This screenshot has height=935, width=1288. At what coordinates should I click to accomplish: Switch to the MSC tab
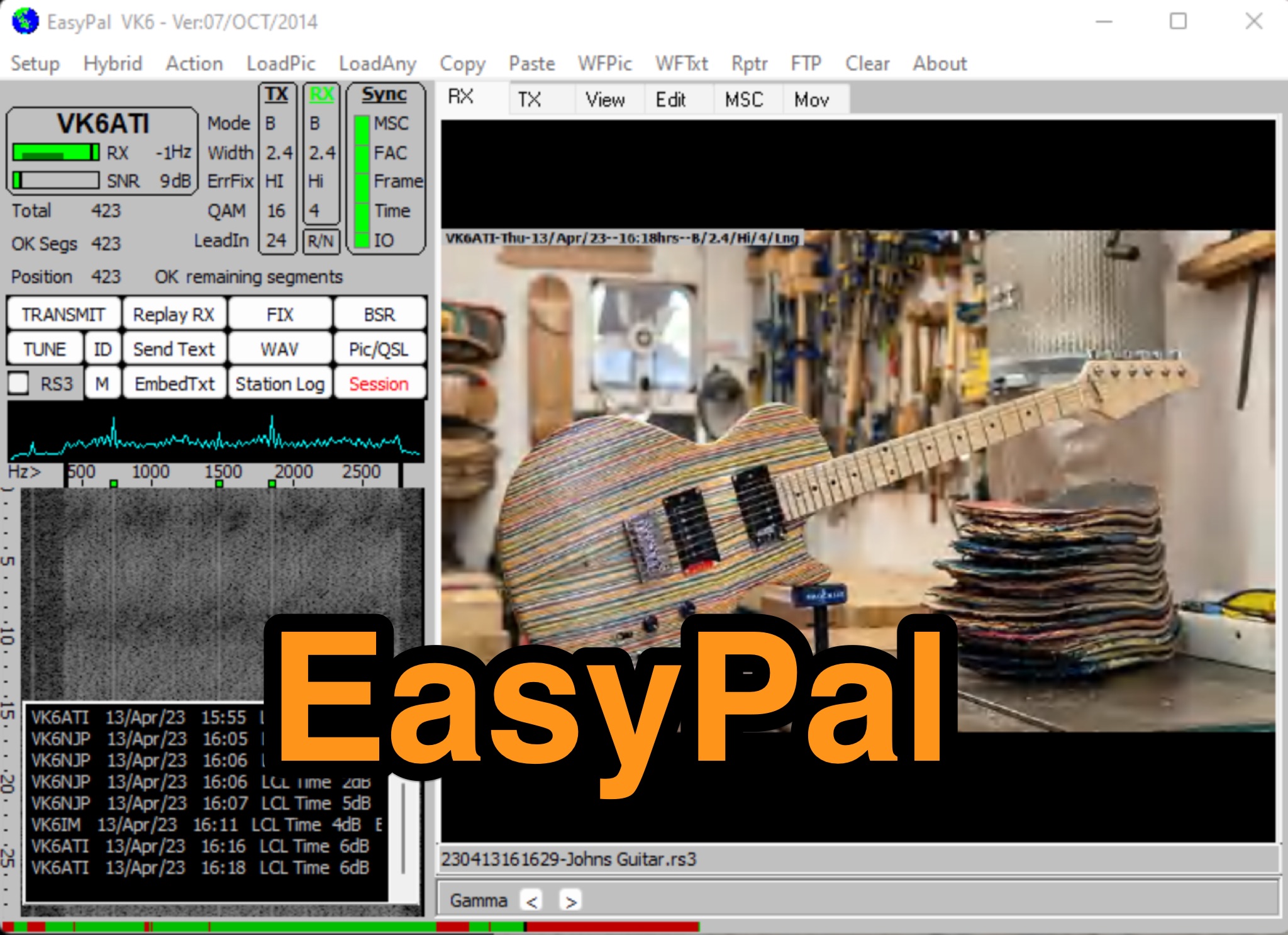747,99
